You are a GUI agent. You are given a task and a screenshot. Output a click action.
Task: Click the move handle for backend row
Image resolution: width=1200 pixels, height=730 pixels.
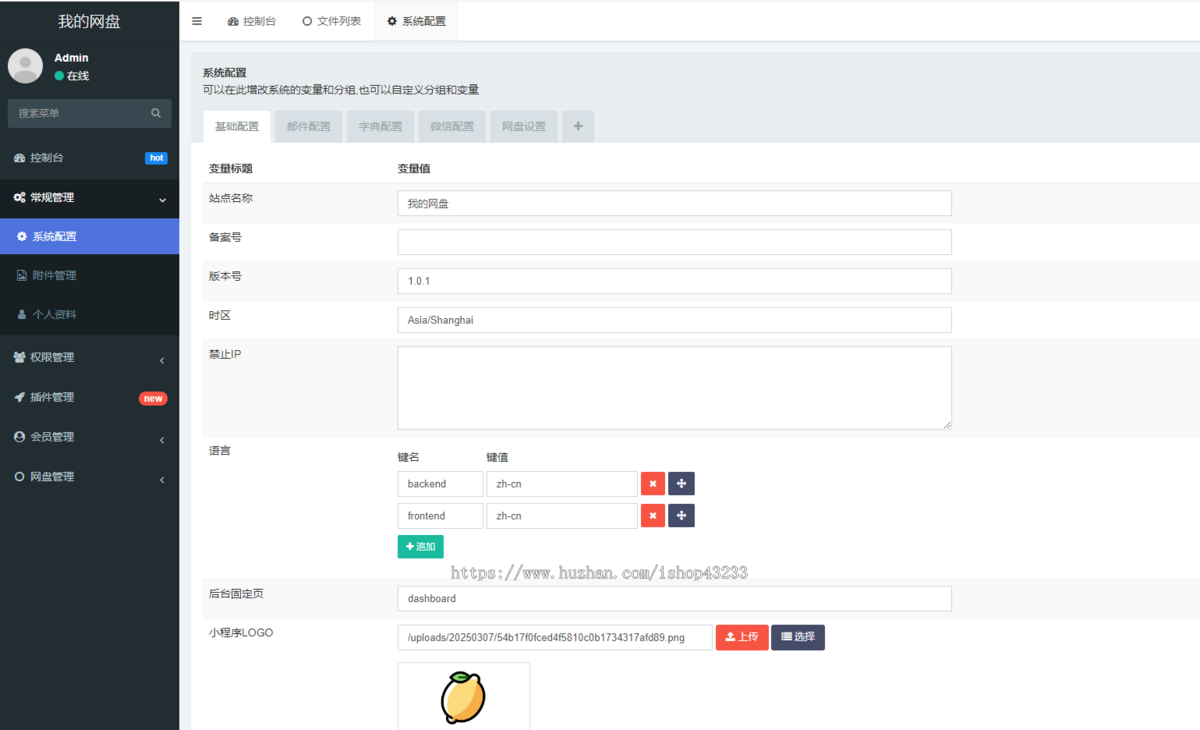(x=681, y=484)
